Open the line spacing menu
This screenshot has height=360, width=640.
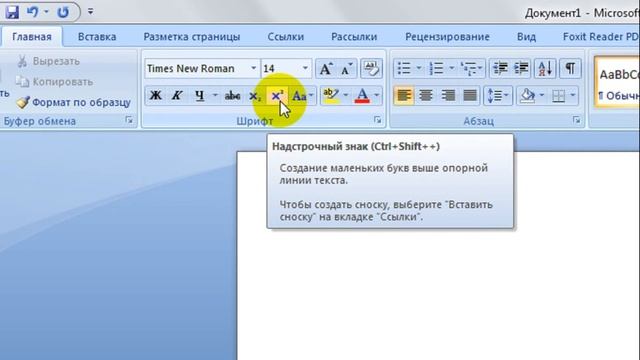coord(498,96)
